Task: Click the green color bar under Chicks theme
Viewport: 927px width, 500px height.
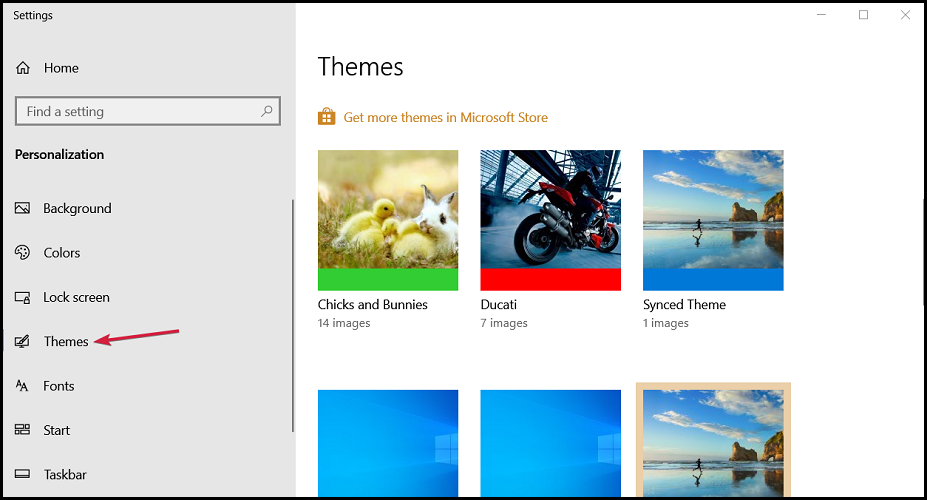Action: click(388, 280)
